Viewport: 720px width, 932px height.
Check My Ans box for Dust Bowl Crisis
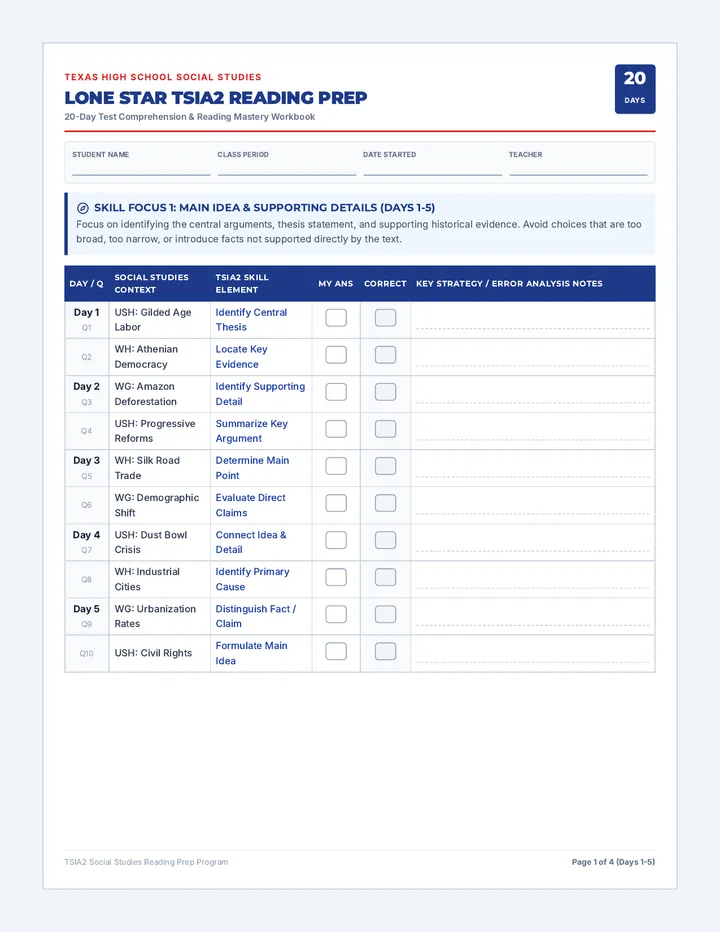(x=336, y=540)
